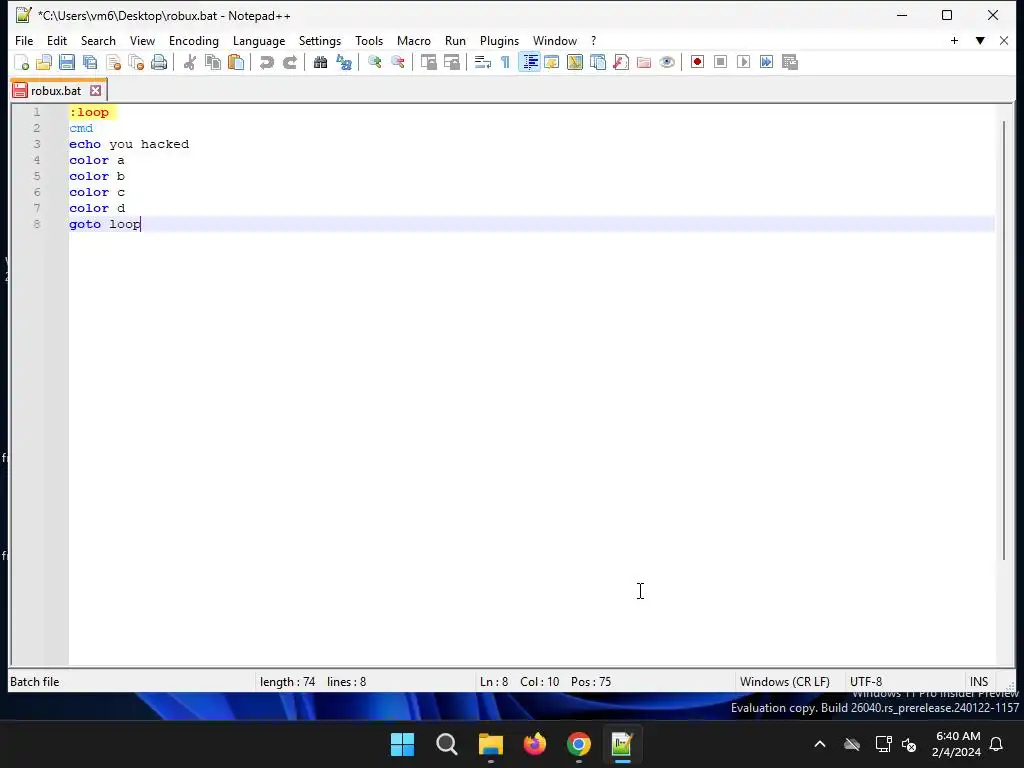Start macro recording with red dot icon
Image resolution: width=1024 pixels, height=768 pixels.
(697, 62)
